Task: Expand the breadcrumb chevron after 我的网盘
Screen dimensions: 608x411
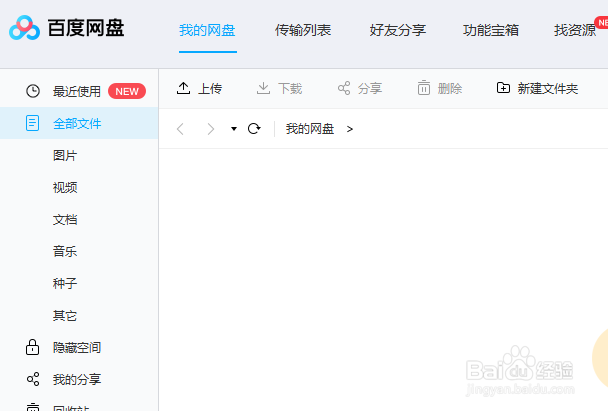Action: (350, 129)
